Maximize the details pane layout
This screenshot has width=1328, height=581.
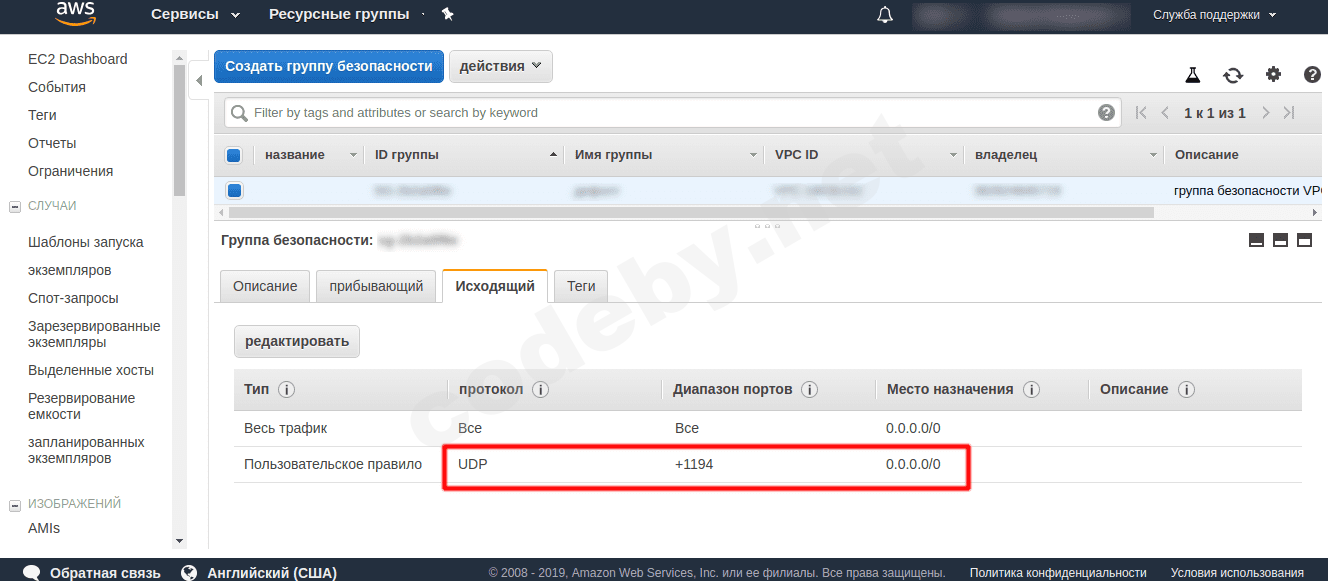pyautogui.click(x=1304, y=240)
